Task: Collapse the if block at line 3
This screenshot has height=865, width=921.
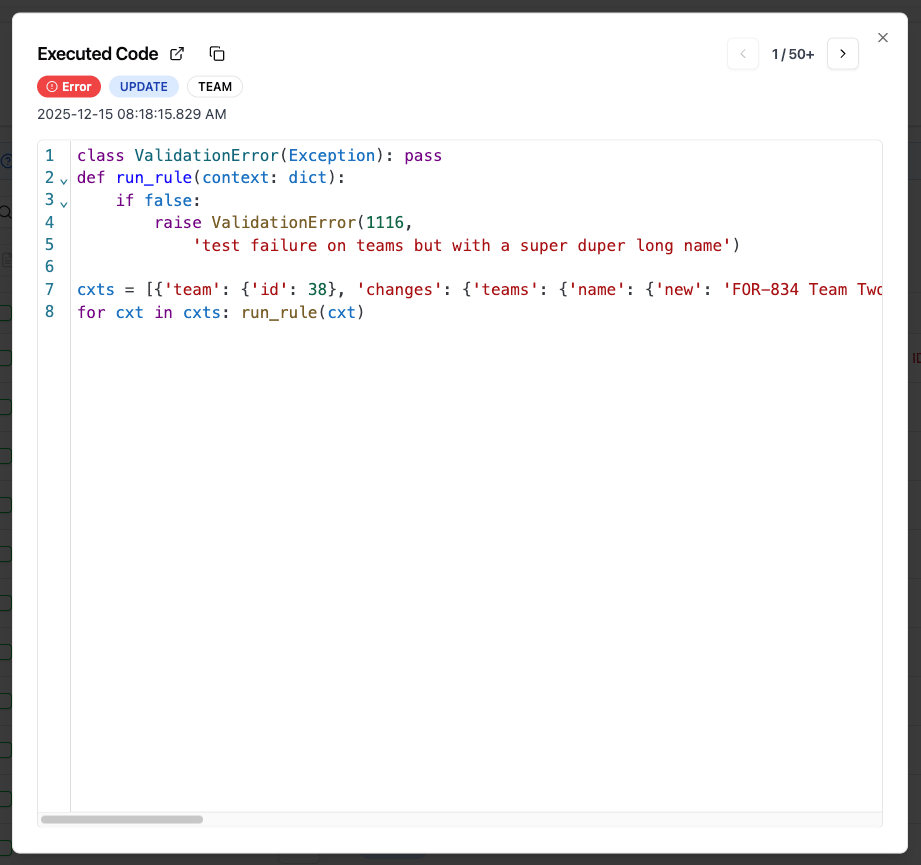Action: (63, 203)
